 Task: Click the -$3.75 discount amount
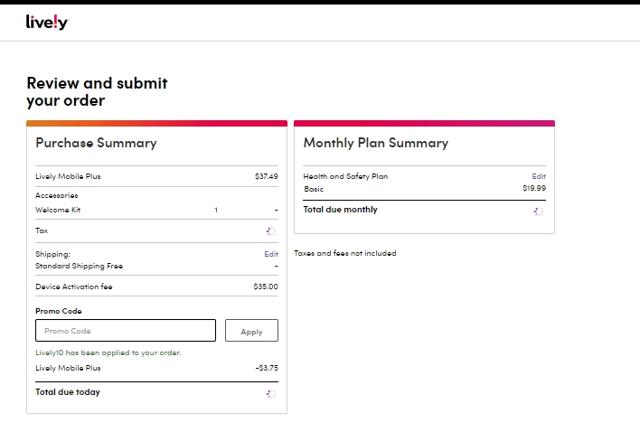[x=267, y=368]
